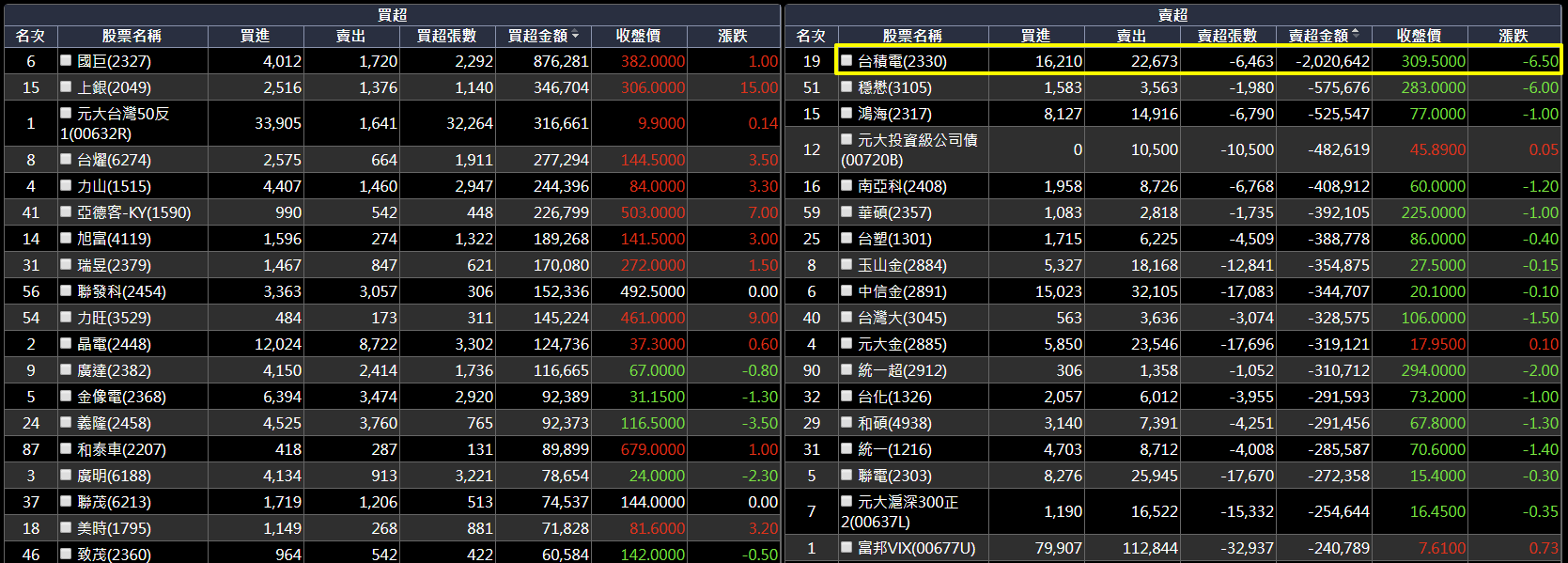Enable the checkbox next to 力山(1515)
Image resolution: width=1568 pixels, height=563 pixels.
tap(66, 185)
